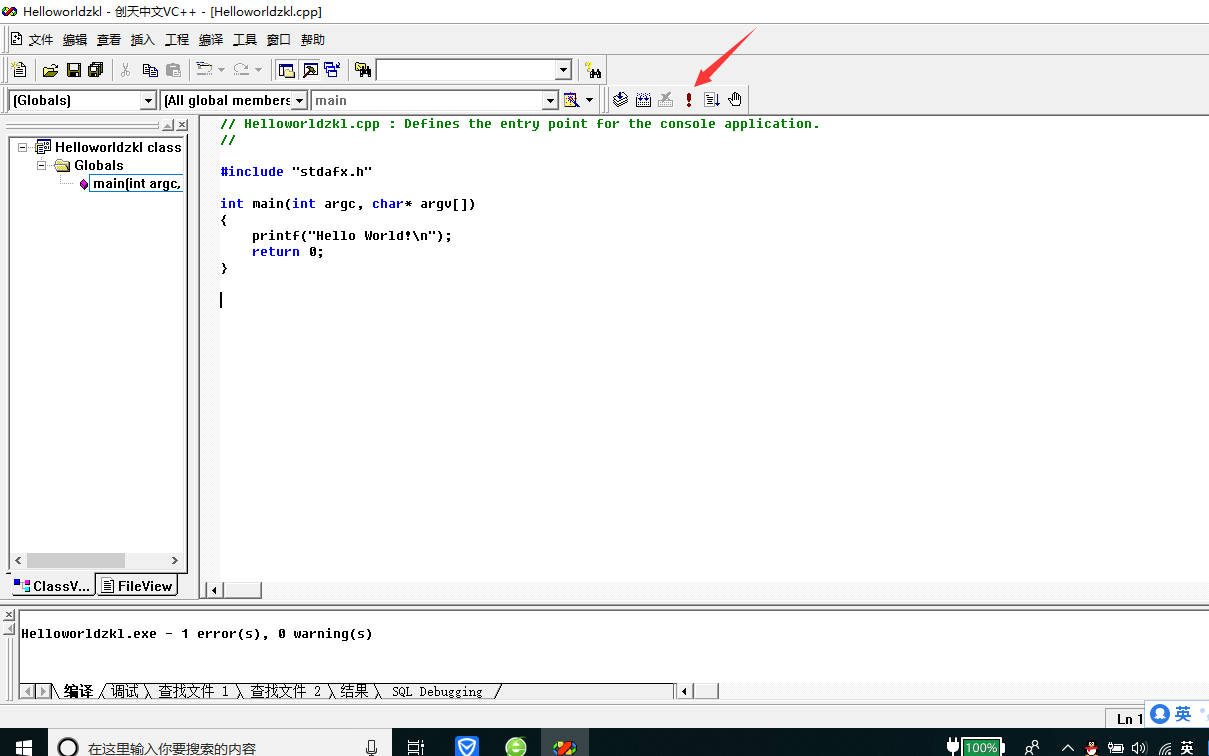Click the Copy icon in the toolbar
Viewport: 1209px width, 756px height.
click(x=150, y=70)
